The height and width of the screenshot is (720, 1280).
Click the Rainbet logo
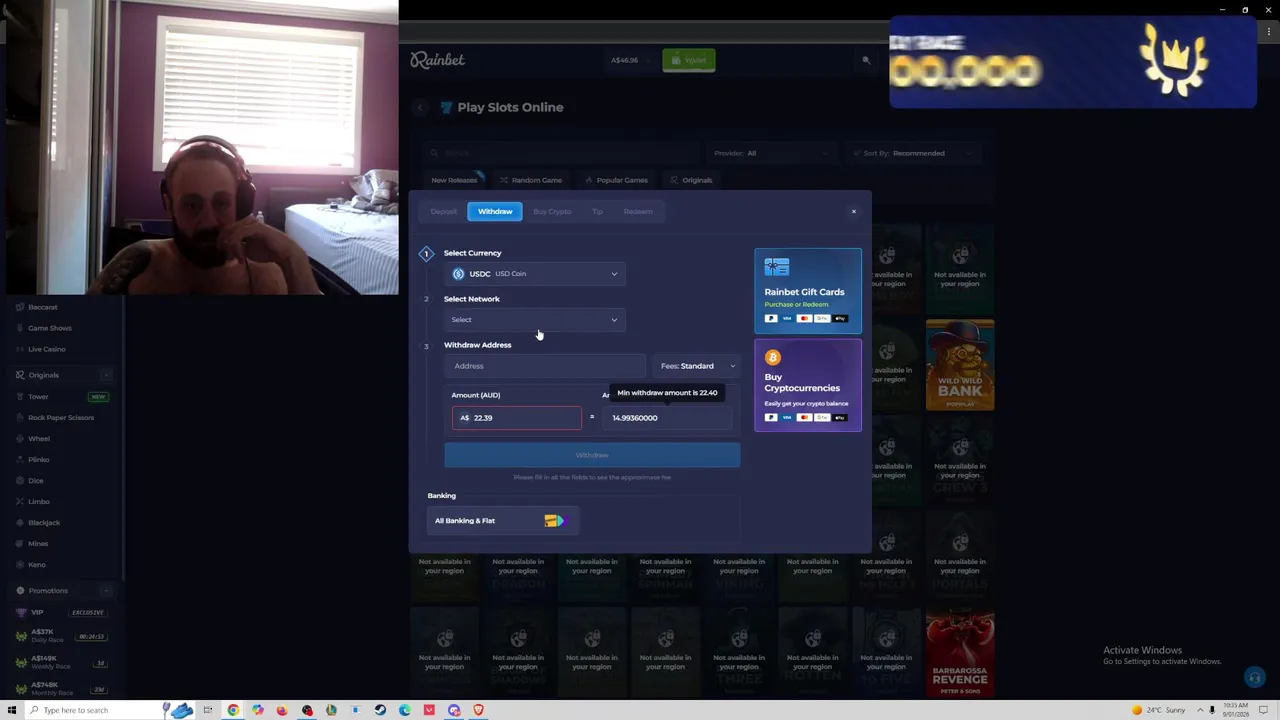[x=437, y=60]
